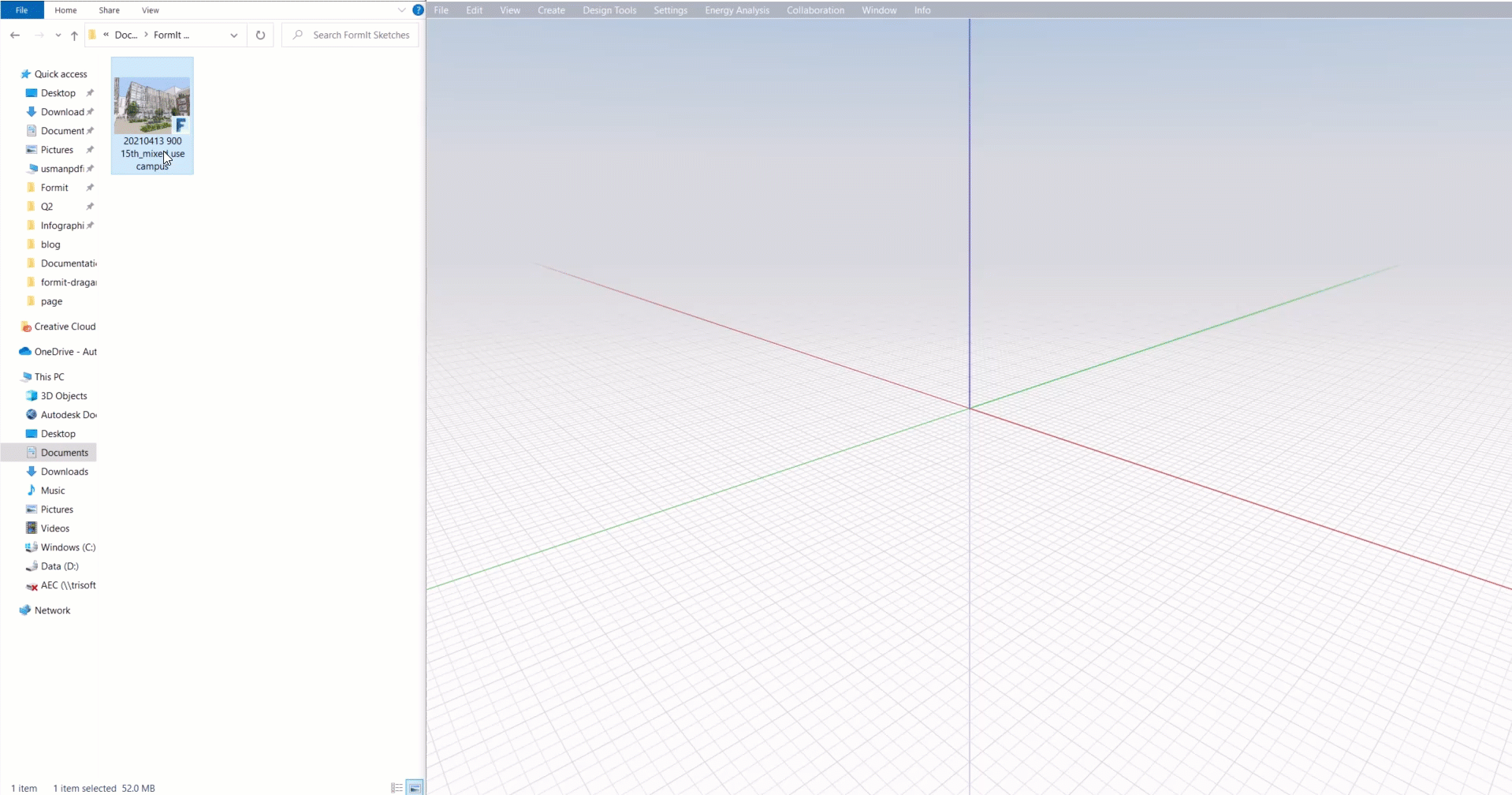
Task: Switch to the Explorer View tab
Action: click(x=150, y=10)
